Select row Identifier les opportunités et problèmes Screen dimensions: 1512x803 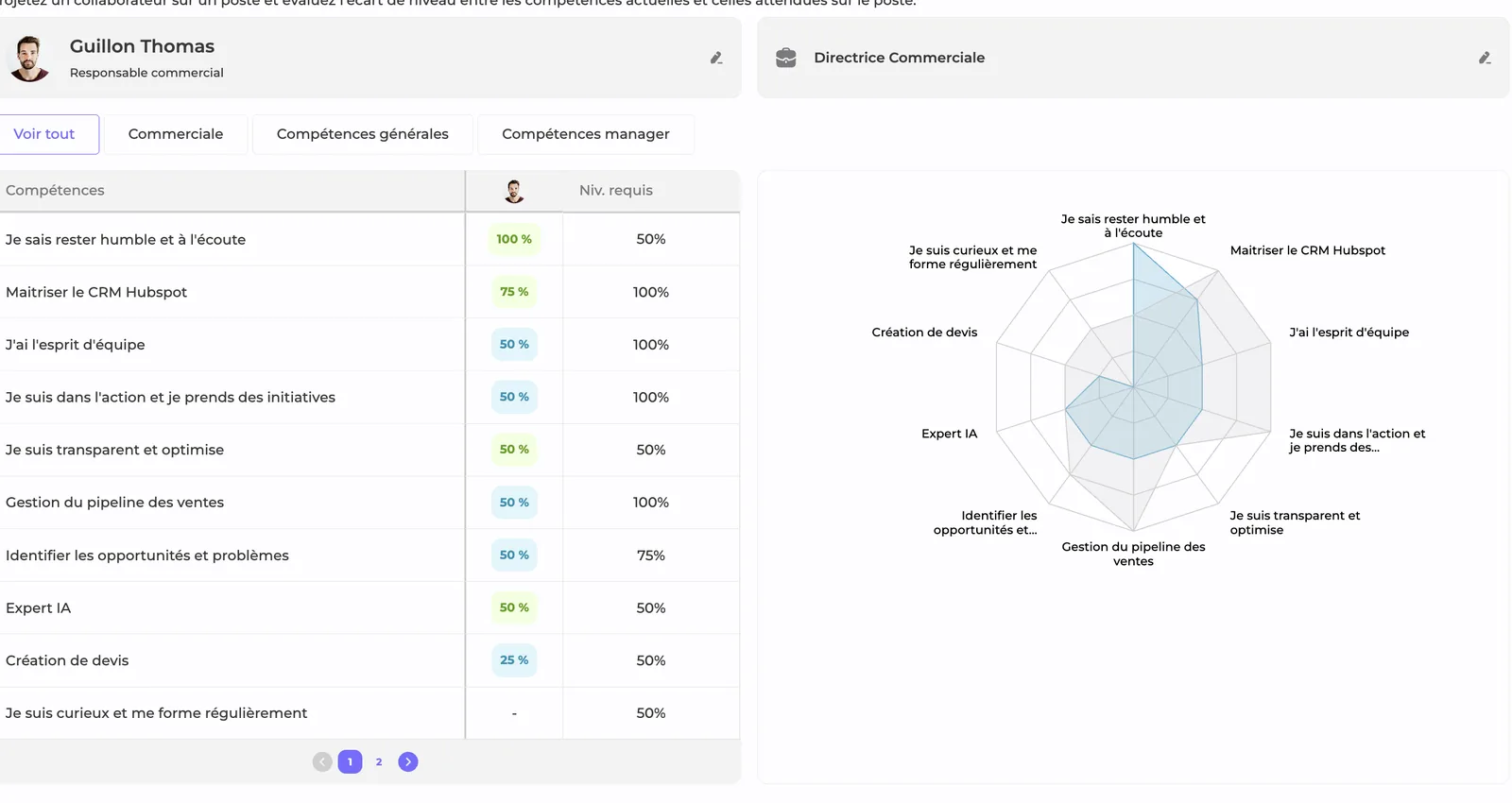[x=369, y=555]
